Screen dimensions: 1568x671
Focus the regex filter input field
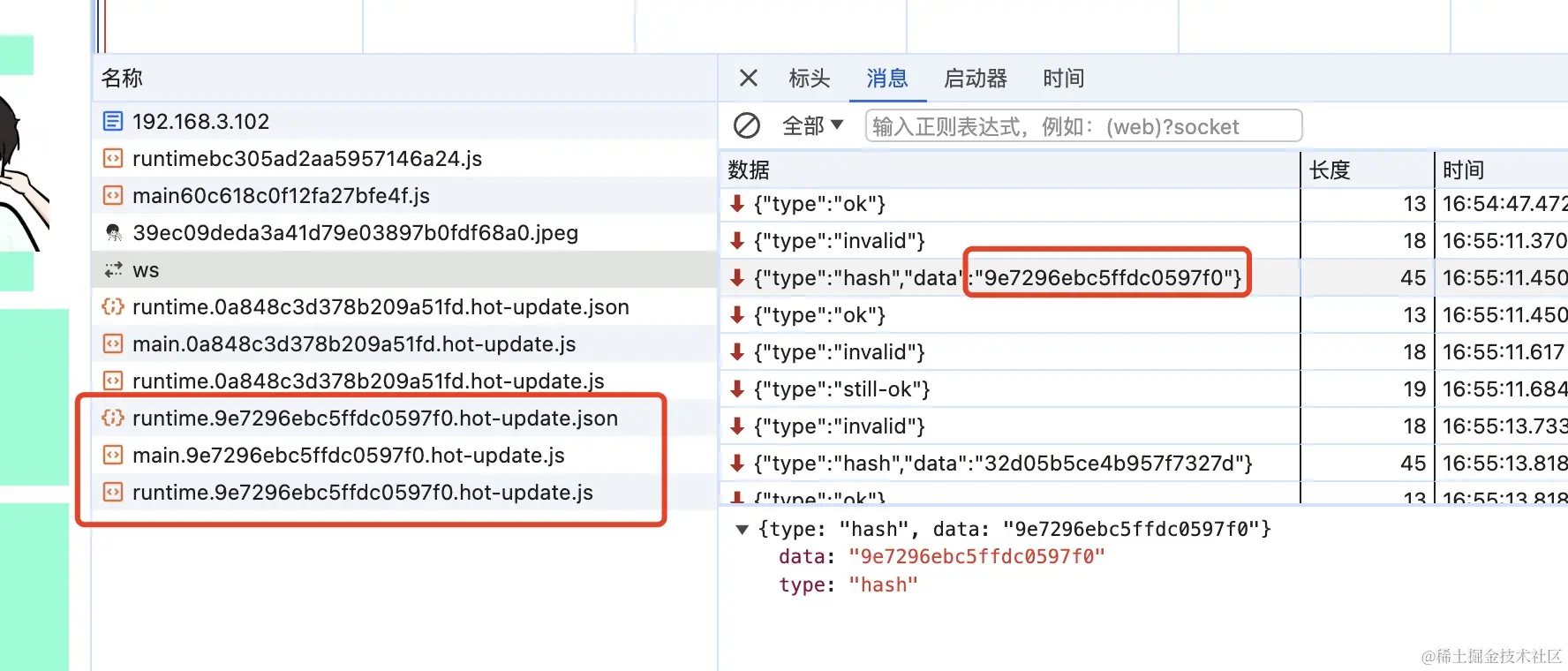1083,125
